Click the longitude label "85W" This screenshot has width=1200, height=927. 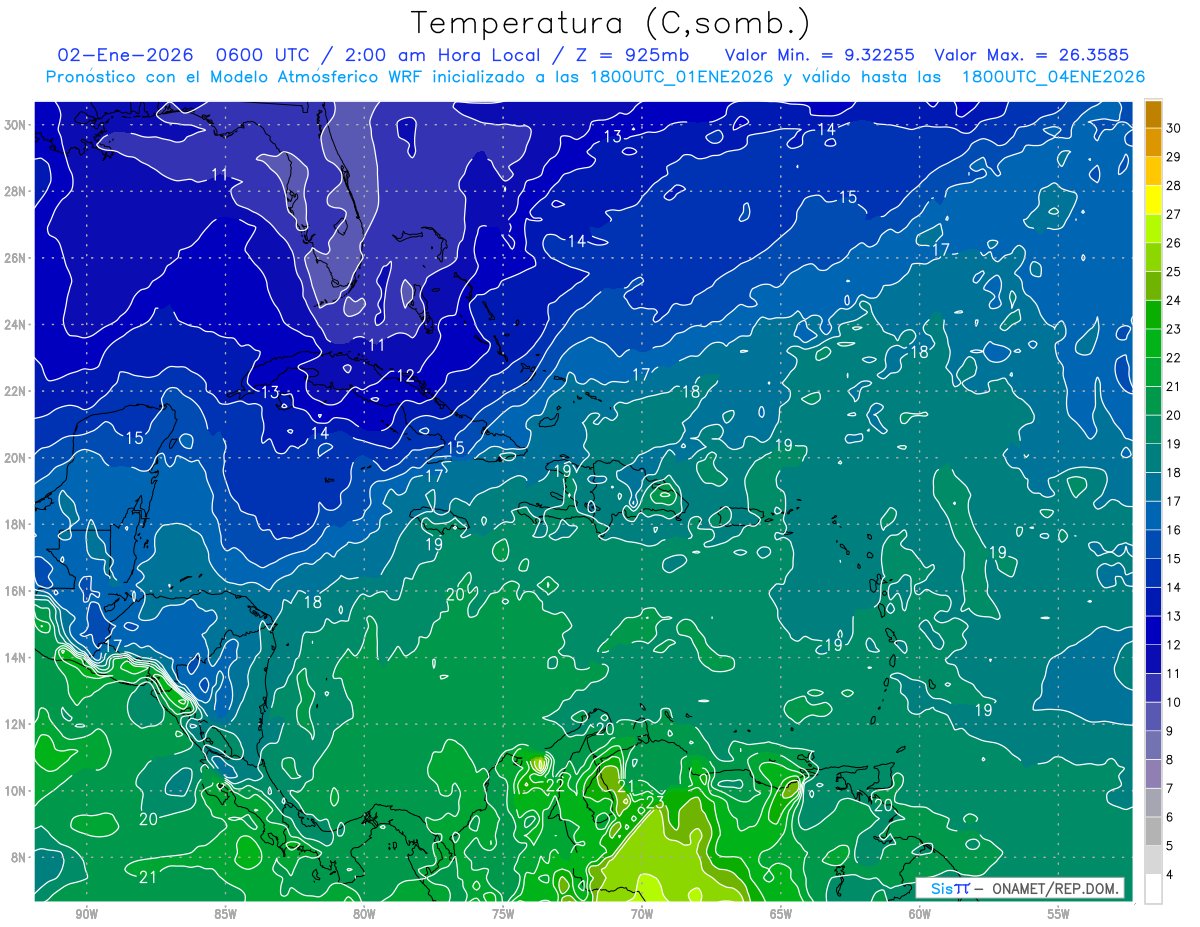(225, 914)
